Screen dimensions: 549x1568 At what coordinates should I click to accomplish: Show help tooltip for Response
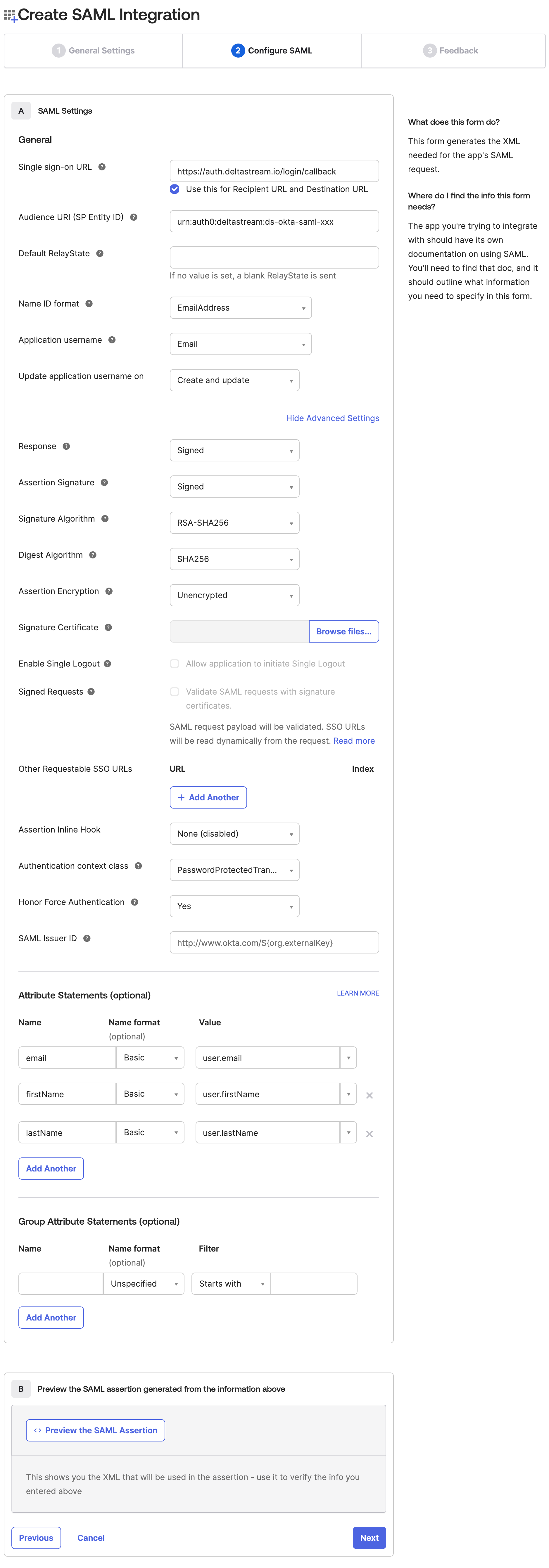pyautogui.click(x=66, y=446)
